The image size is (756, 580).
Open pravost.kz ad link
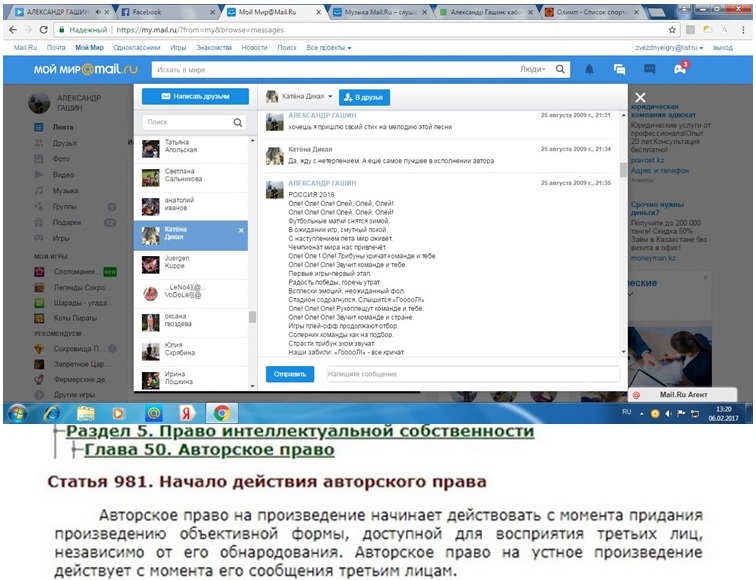tap(648, 160)
